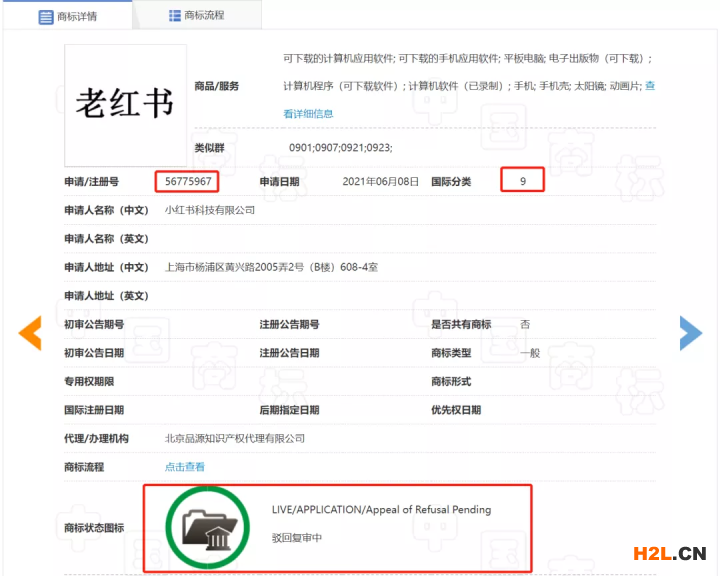Select applicant name 小红书科技有限公司
Viewport: 720px width, 576px height.
click(x=210, y=210)
